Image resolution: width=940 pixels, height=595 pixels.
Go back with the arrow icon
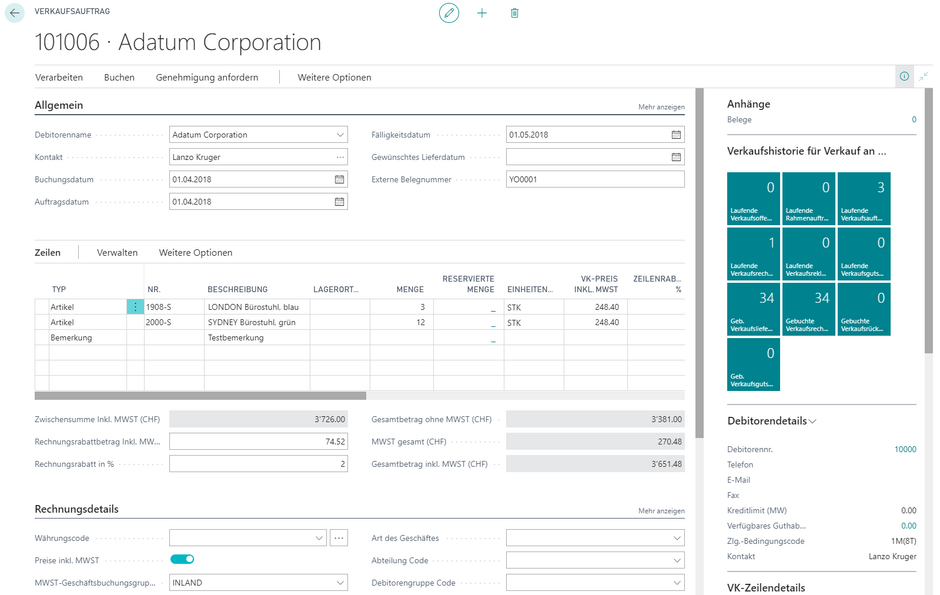14,13
